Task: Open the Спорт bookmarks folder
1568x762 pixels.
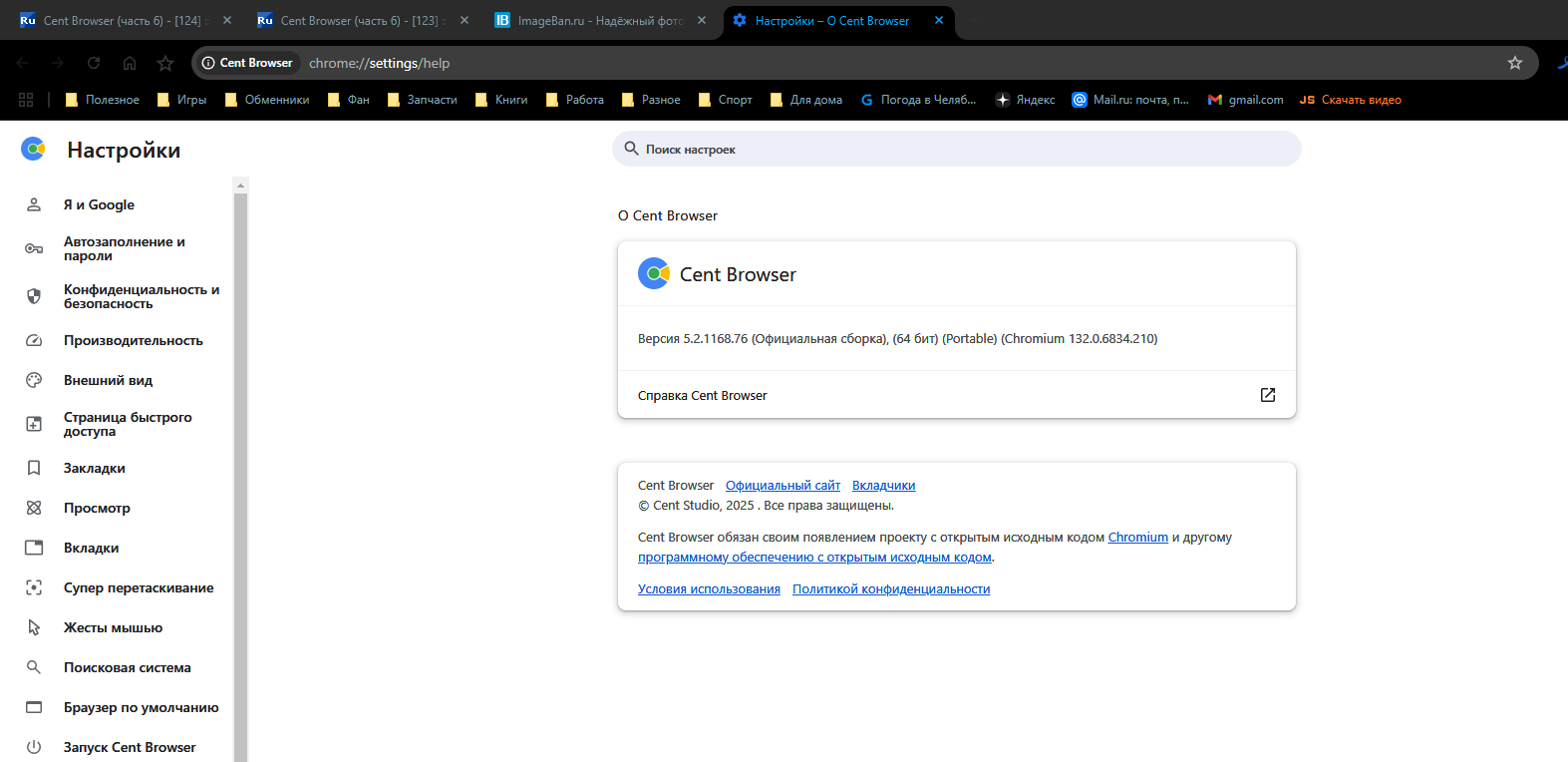Action: point(726,100)
